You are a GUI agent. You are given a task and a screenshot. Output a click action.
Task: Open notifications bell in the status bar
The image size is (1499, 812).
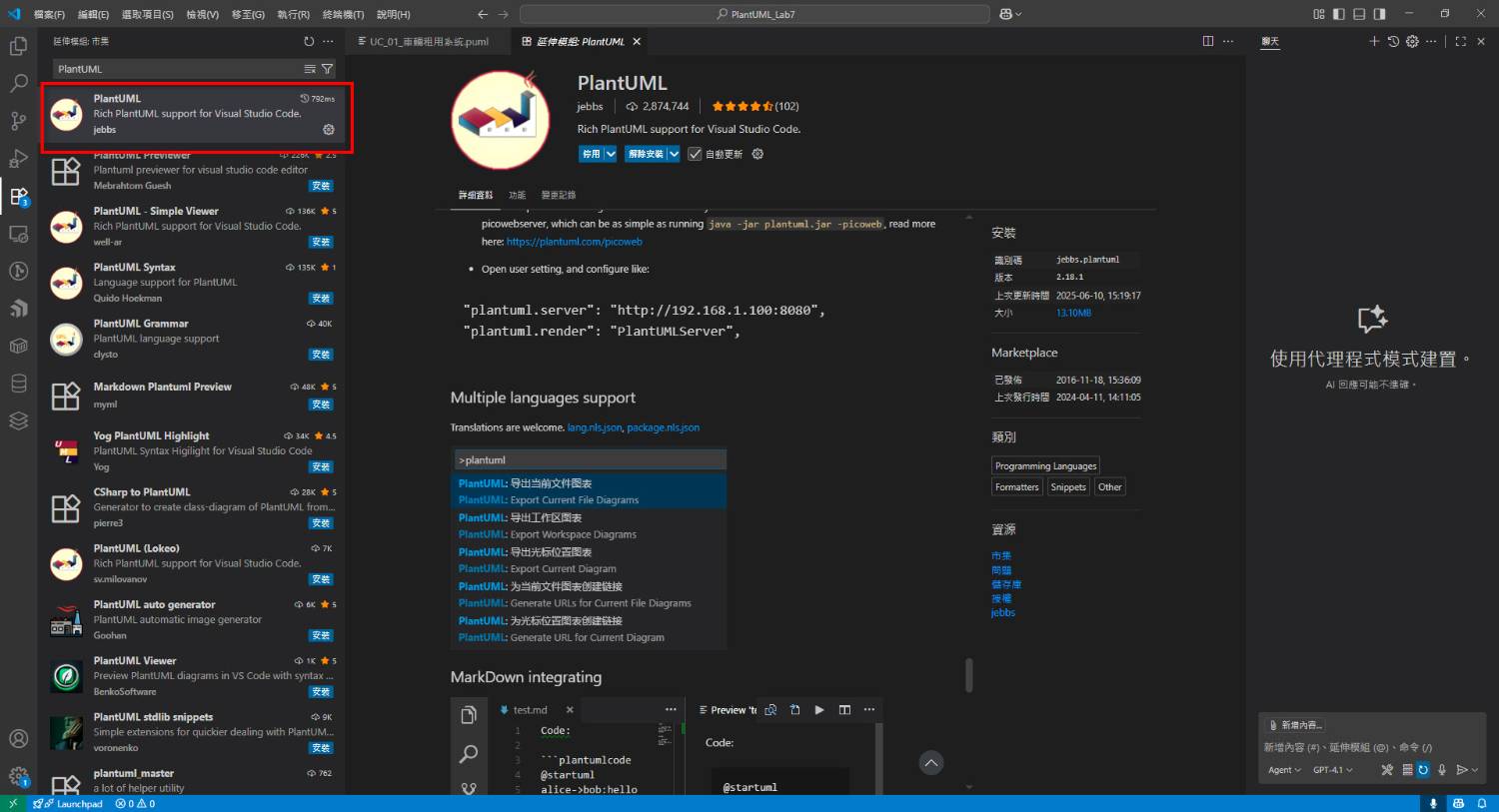1481,804
